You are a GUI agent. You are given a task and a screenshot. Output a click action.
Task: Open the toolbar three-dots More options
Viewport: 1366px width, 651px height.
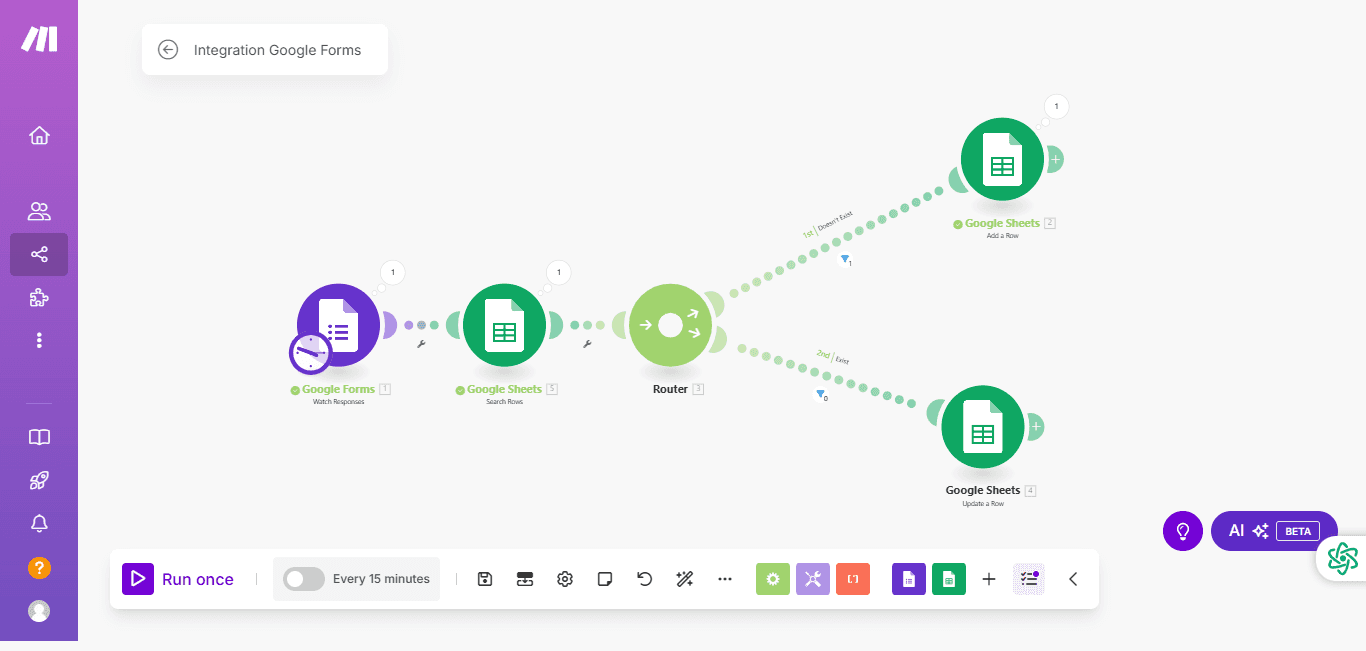[725, 579]
